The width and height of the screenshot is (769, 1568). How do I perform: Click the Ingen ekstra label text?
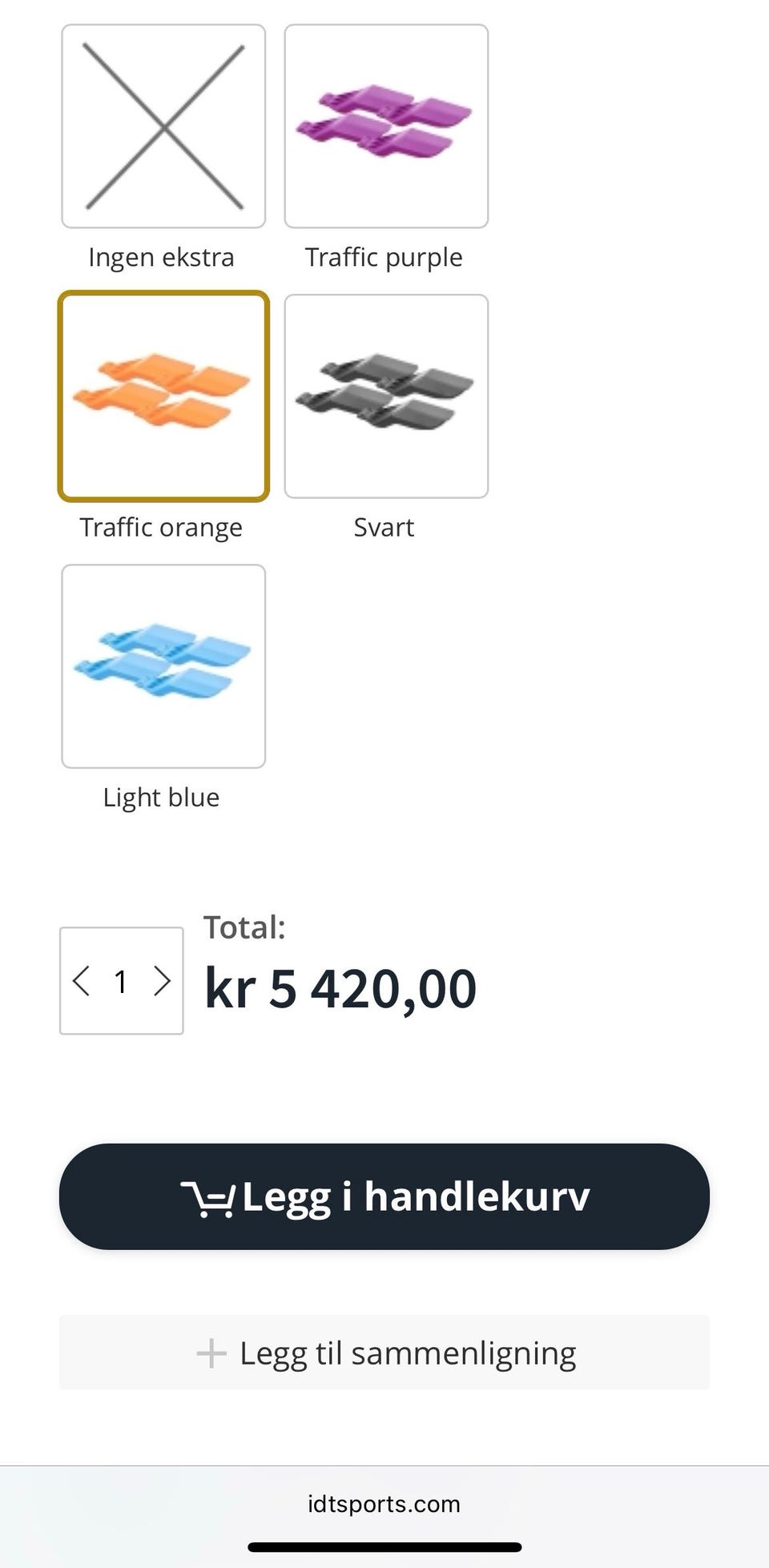161,258
